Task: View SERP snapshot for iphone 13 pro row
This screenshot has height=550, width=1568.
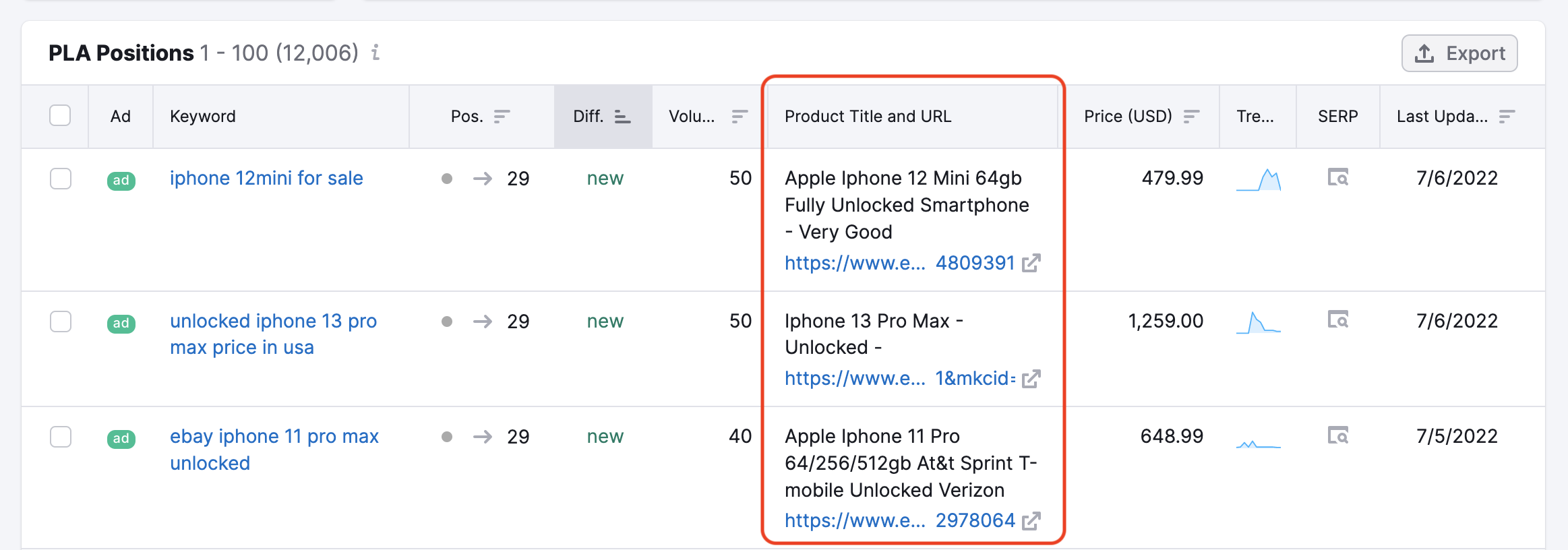Action: pos(1338,319)
